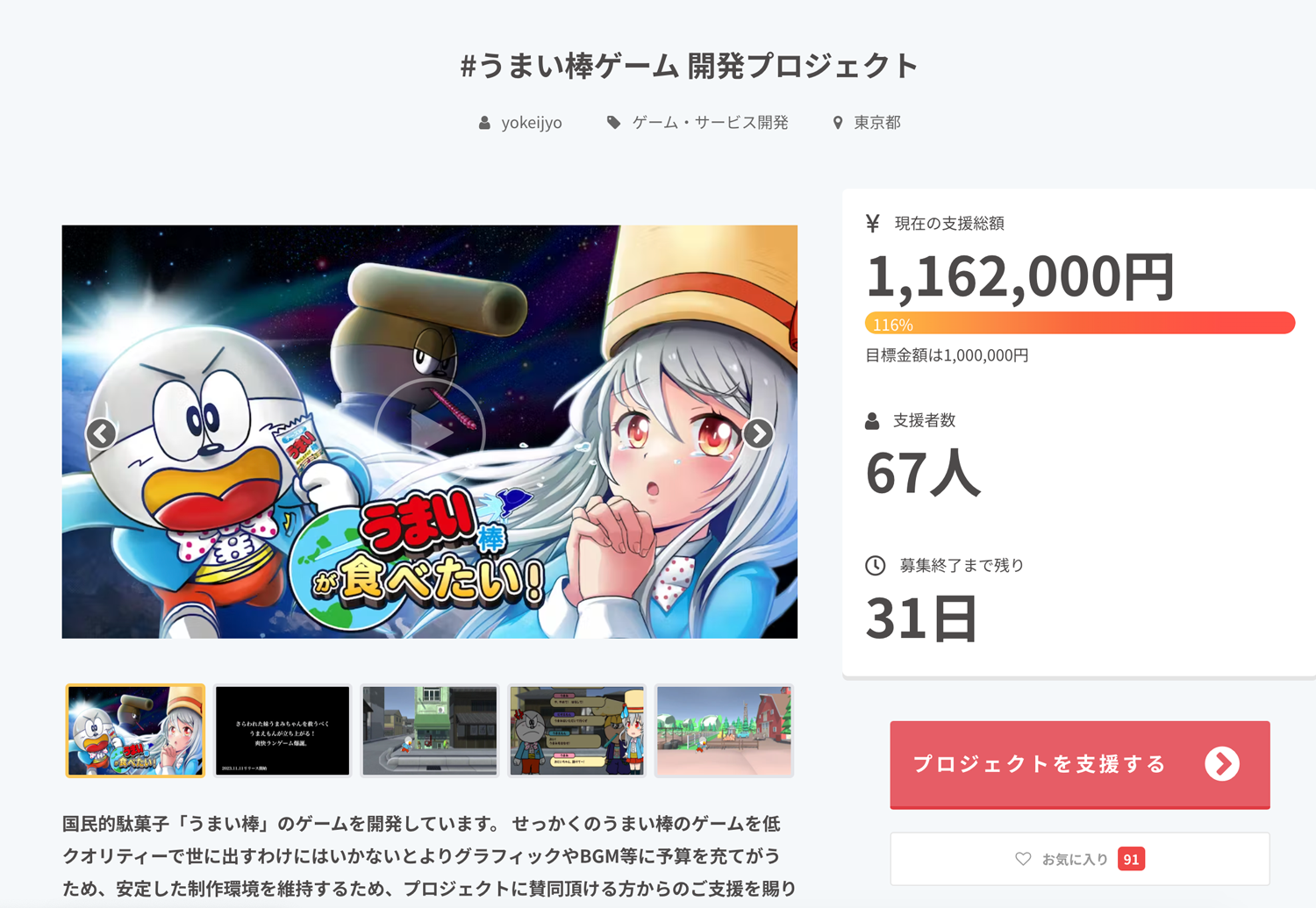Go to previous slide with left arrow
Viewport: 1316px width, 908px height.
pyautogui.click(x=101, y=433)
